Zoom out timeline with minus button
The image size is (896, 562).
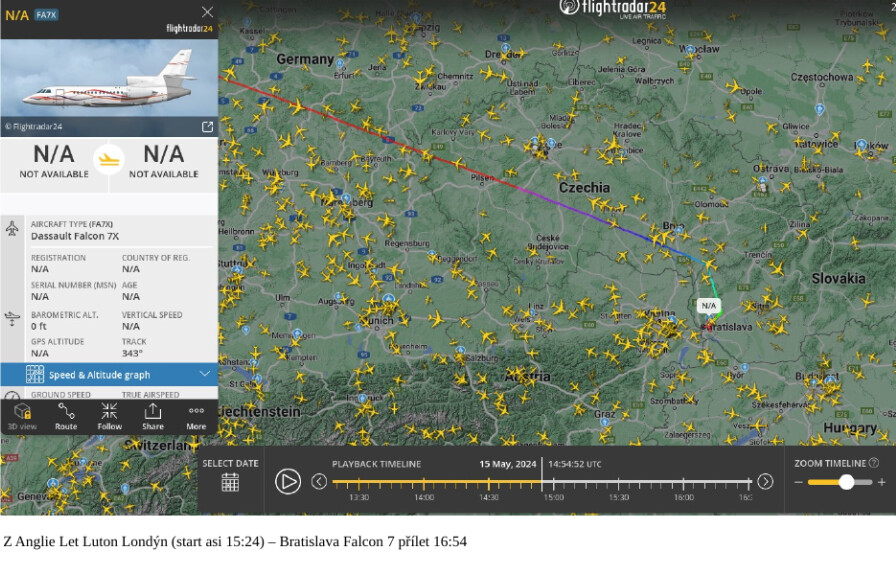[x=799, y=482]
